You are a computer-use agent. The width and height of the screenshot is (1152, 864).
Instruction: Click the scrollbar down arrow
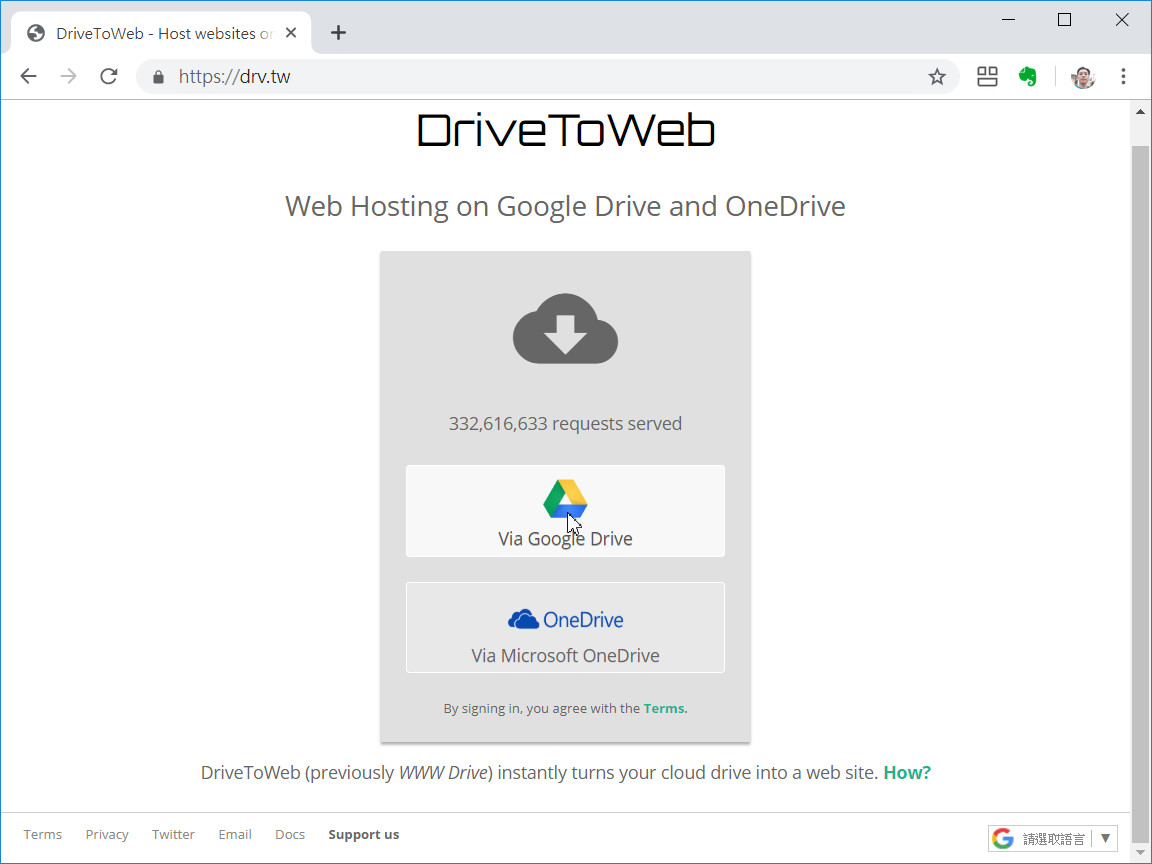coord(1141,853)
